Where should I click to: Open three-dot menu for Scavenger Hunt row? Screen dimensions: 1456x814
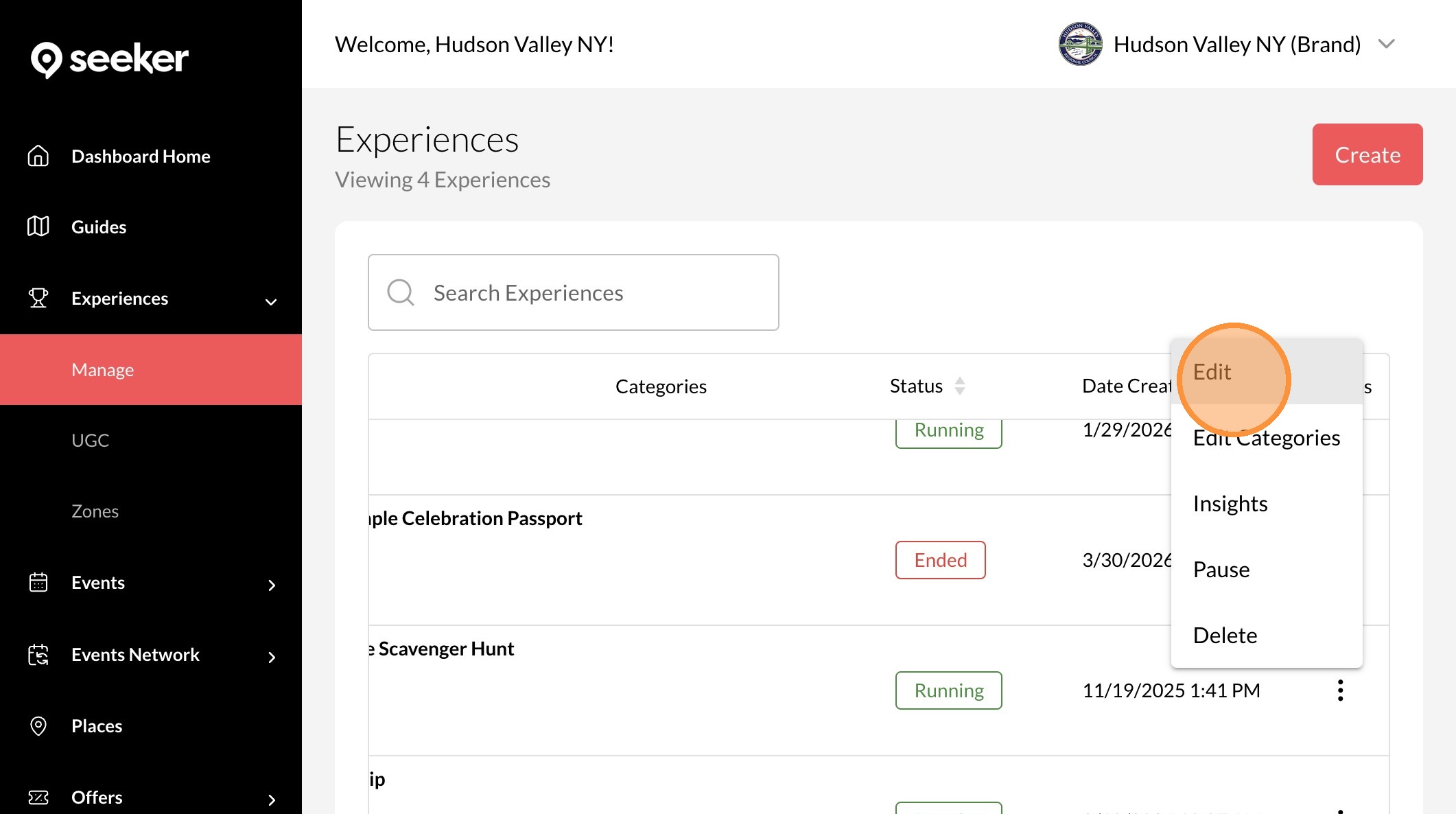(x=1339, y=690)
